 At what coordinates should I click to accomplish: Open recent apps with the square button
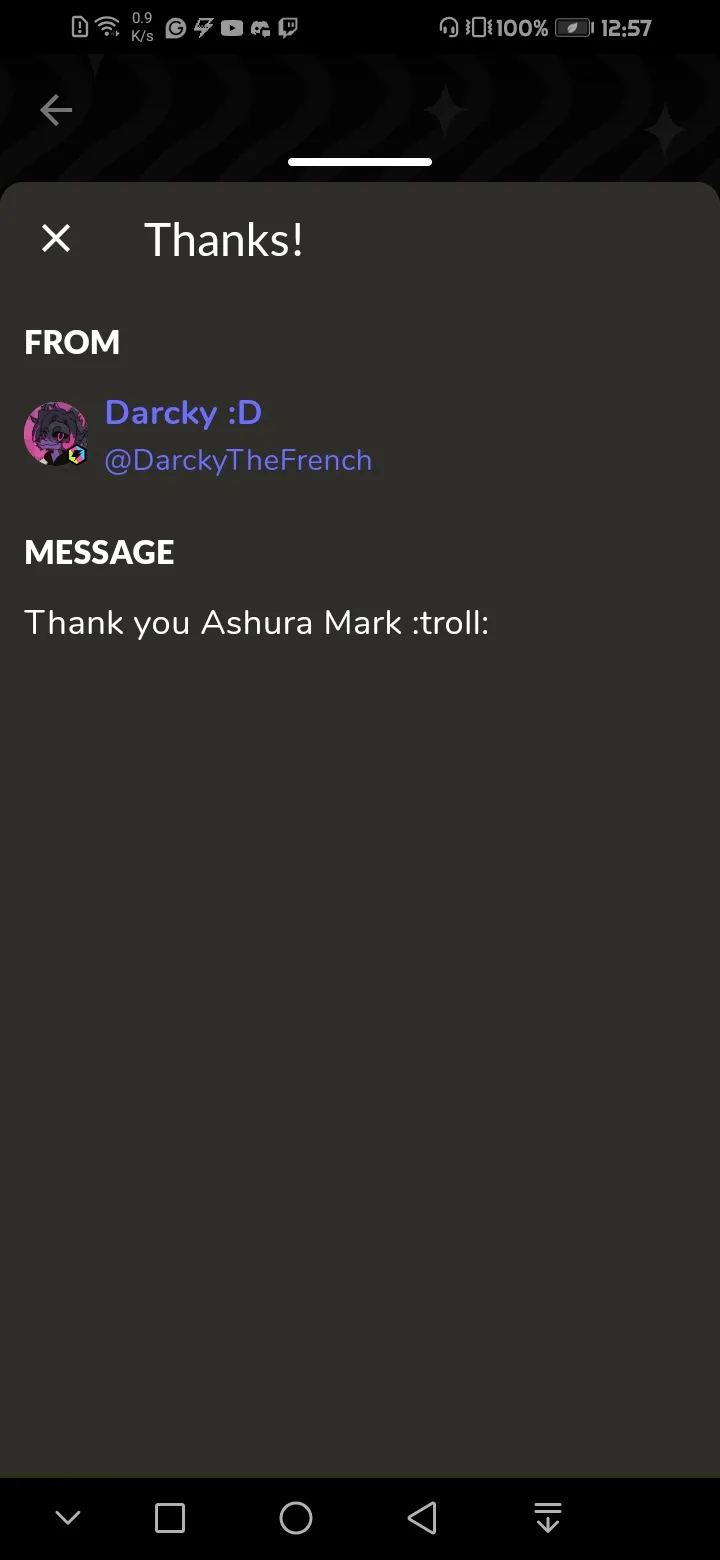(x=170, y=1518)
